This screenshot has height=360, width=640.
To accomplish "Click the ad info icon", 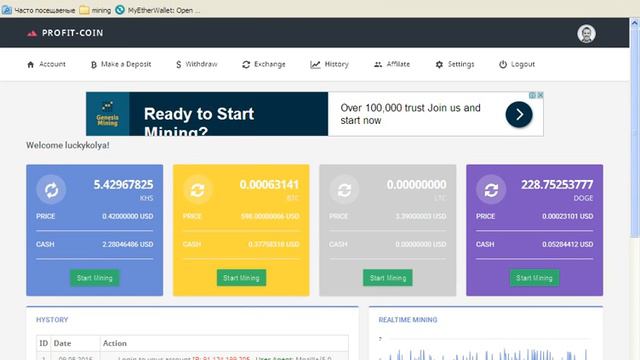I will [x=532, y=95].
